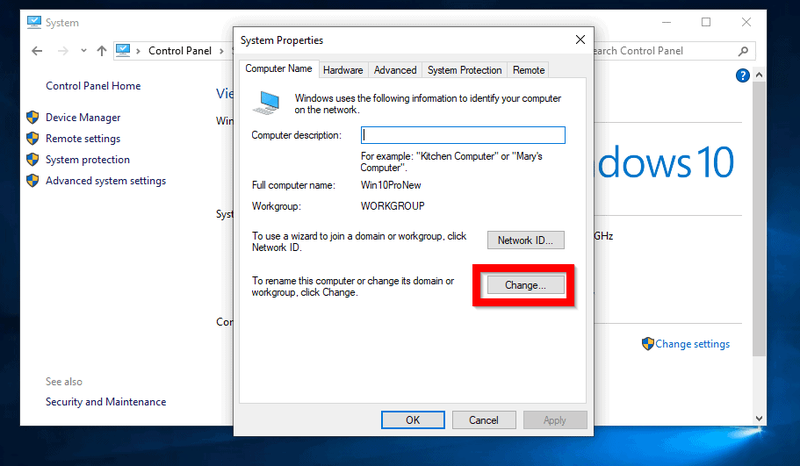This screenshot has height=466, width=800.
Task: Click Control Panel in the breadcrumb
Action: point(180,51)
